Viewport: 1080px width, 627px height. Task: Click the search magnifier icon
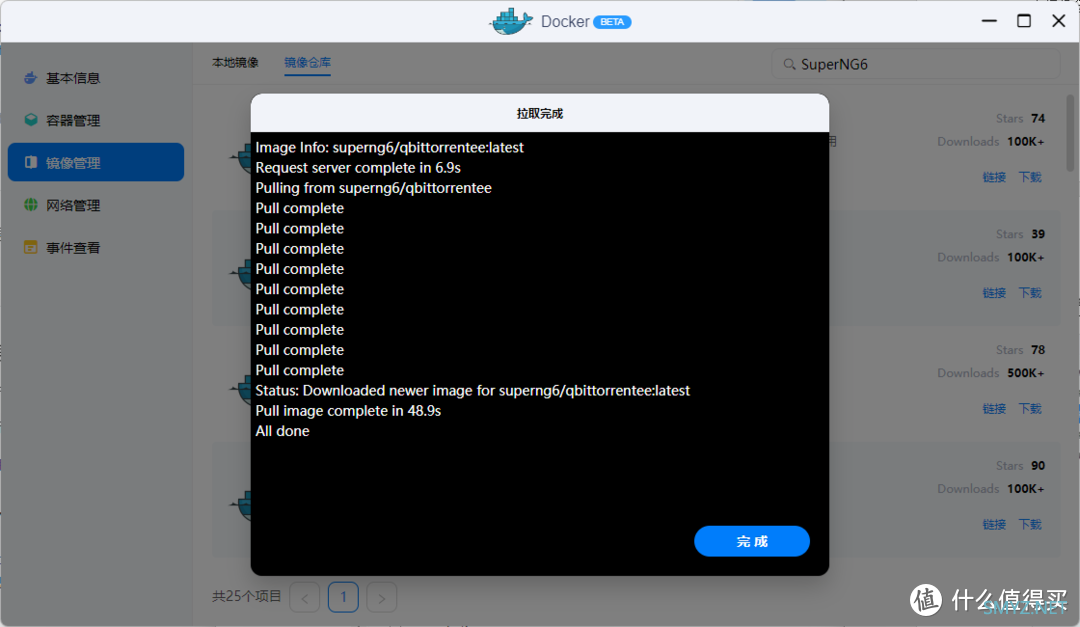789,64
